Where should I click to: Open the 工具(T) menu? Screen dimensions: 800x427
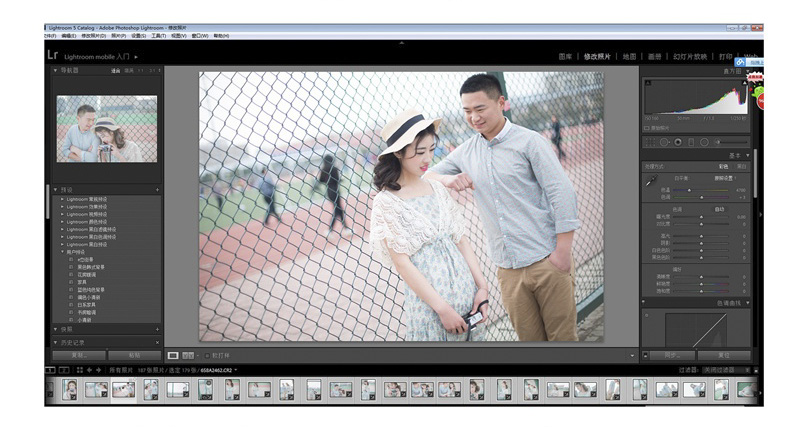(159, 36)
